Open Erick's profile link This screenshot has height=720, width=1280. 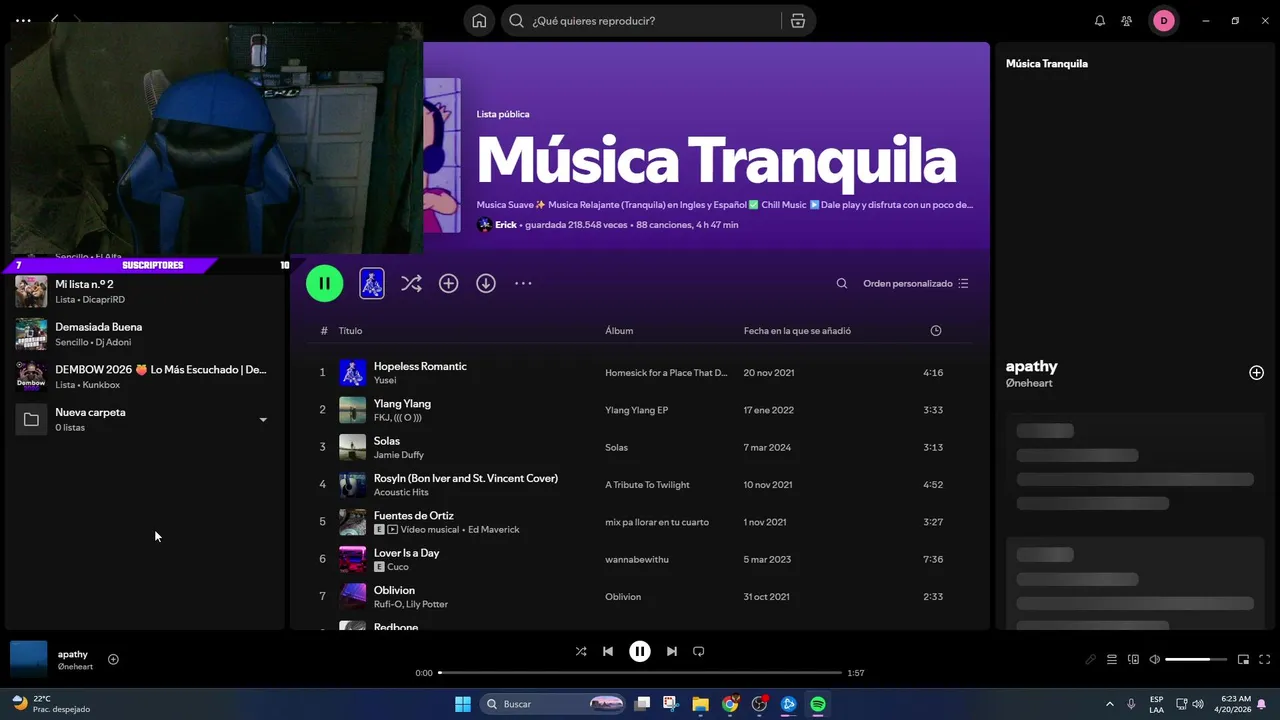(506, 225)
